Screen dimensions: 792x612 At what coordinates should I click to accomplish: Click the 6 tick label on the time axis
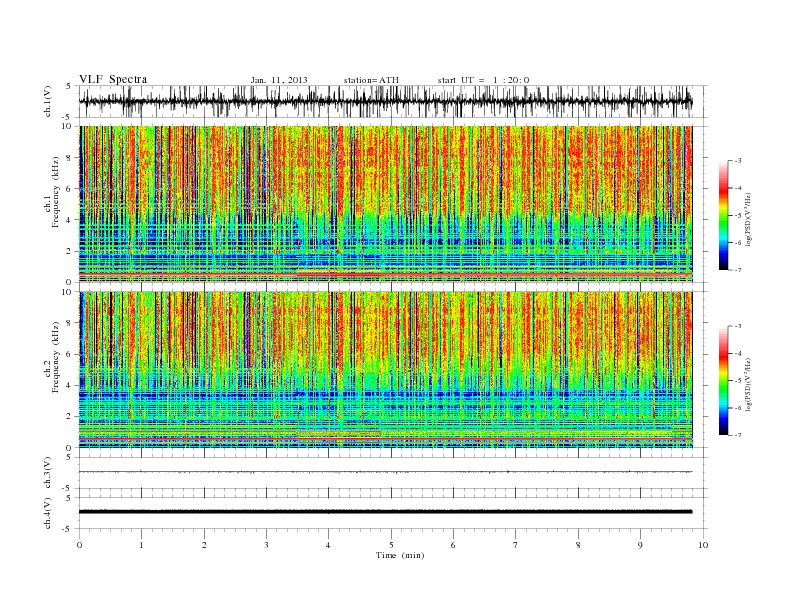[454, 545]
